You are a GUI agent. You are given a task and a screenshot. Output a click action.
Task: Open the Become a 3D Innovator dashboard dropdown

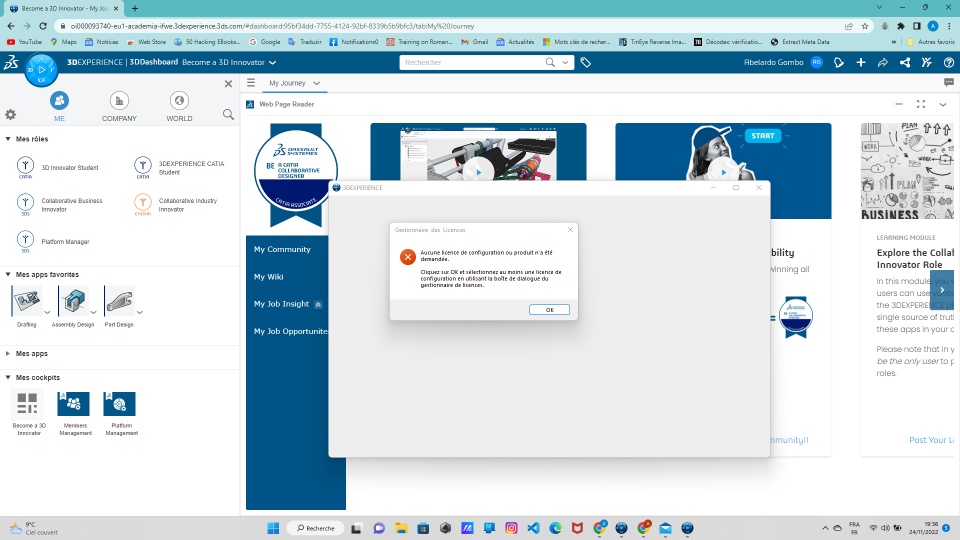[272, 62]
